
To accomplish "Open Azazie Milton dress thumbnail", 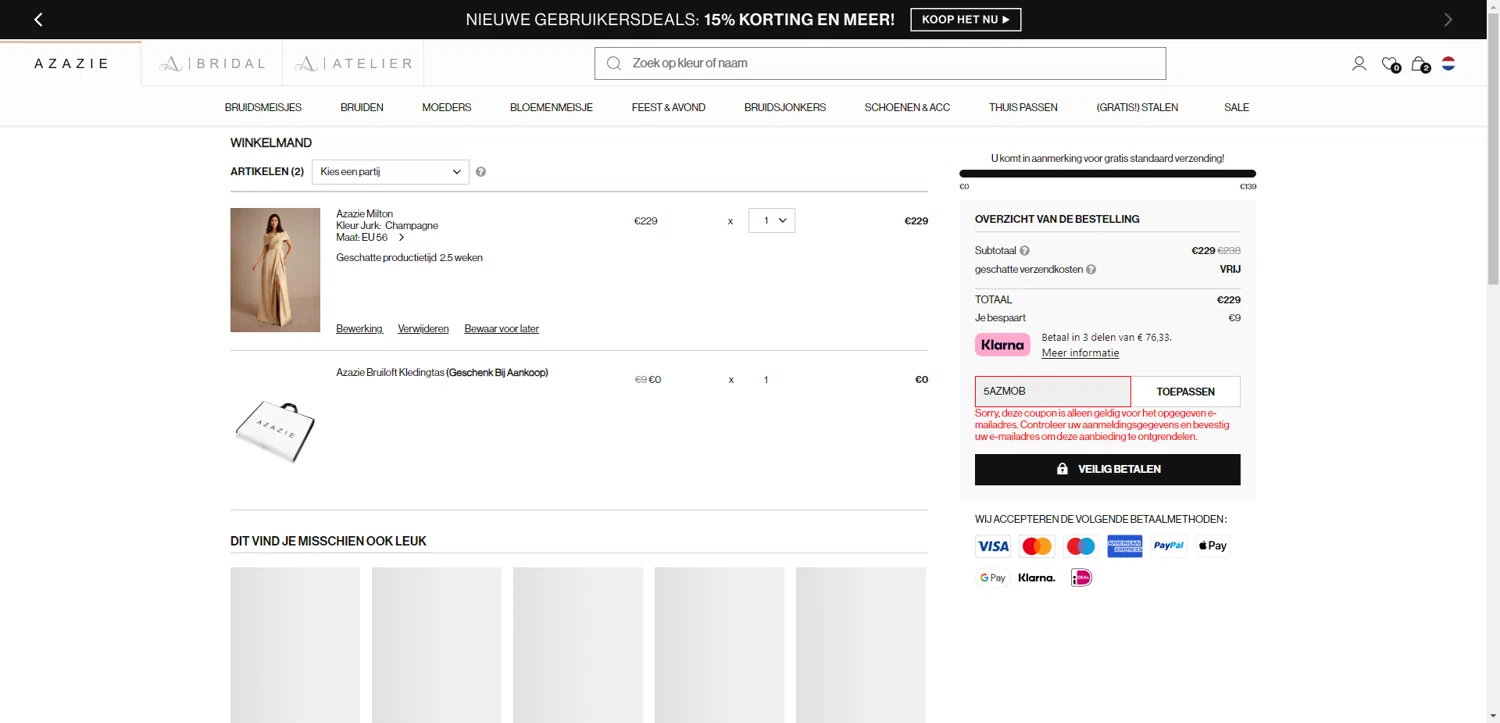I will coord(275,270).
